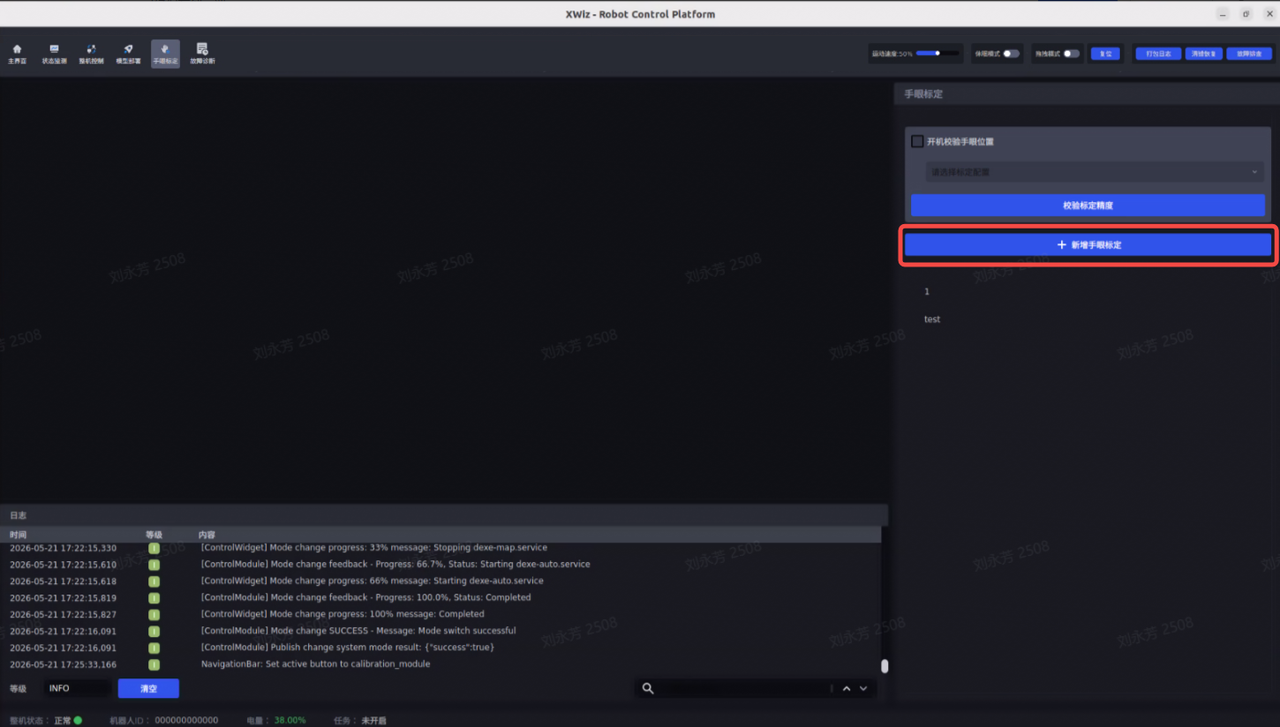The height and width of the screenshot is (727, 1280).
Task: Minimize the XWiz window
Action: click(1223, 14)
